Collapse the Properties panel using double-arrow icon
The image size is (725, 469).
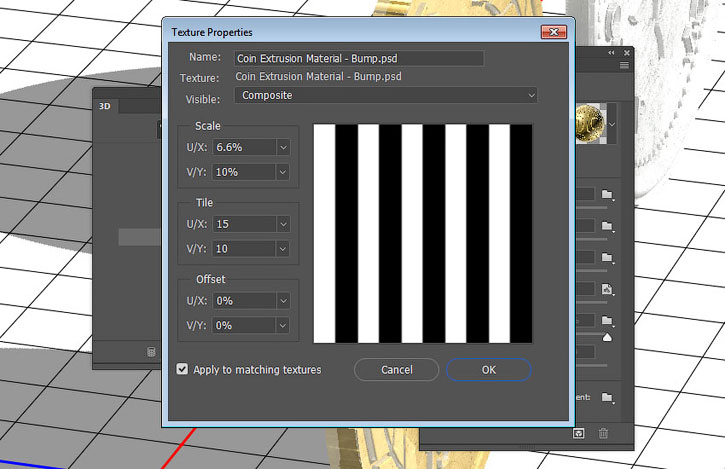622,51
